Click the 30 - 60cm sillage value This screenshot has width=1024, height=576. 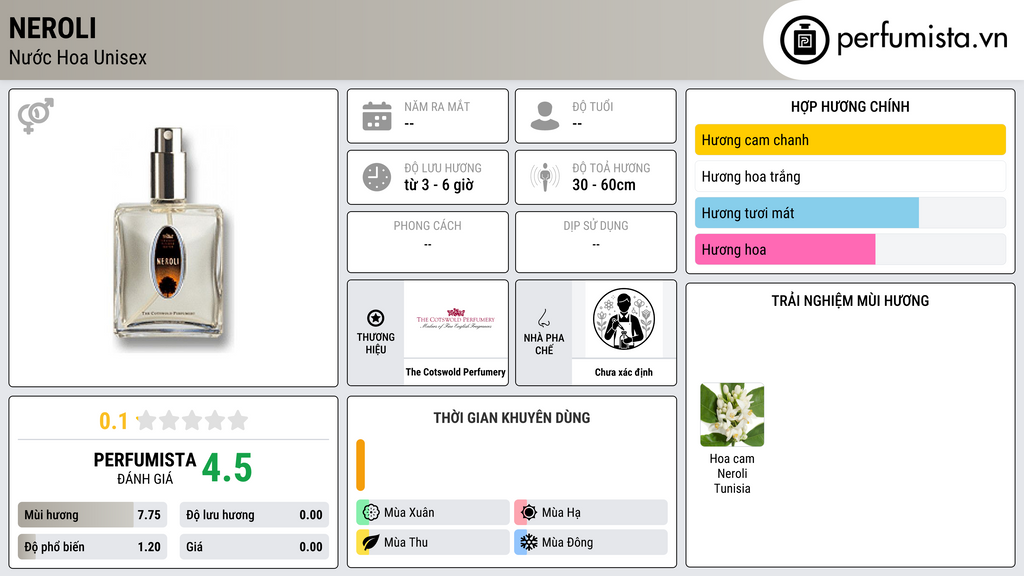click(x=604, y=185)
